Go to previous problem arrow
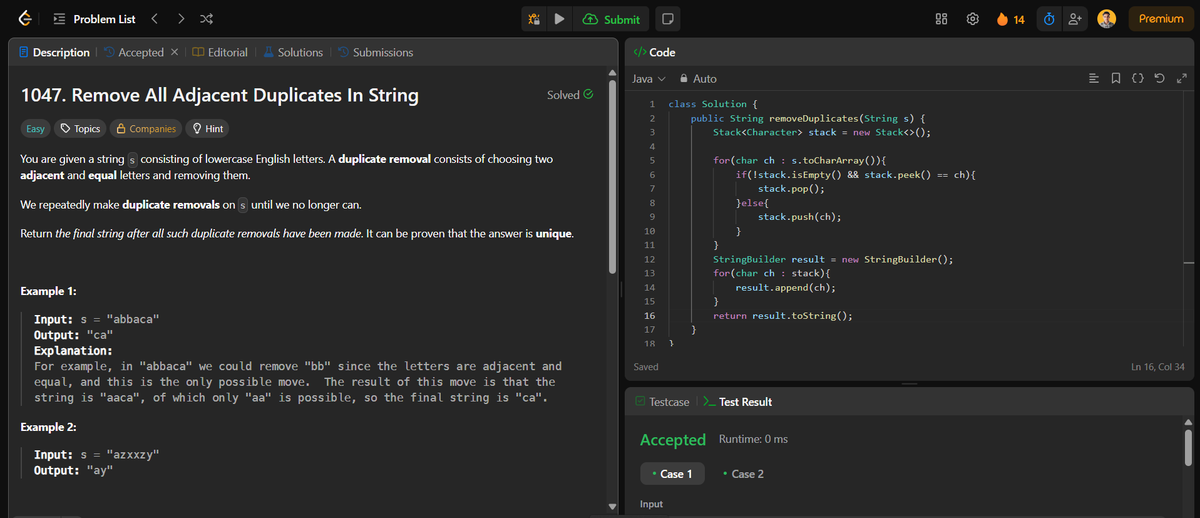 (155, 19)
